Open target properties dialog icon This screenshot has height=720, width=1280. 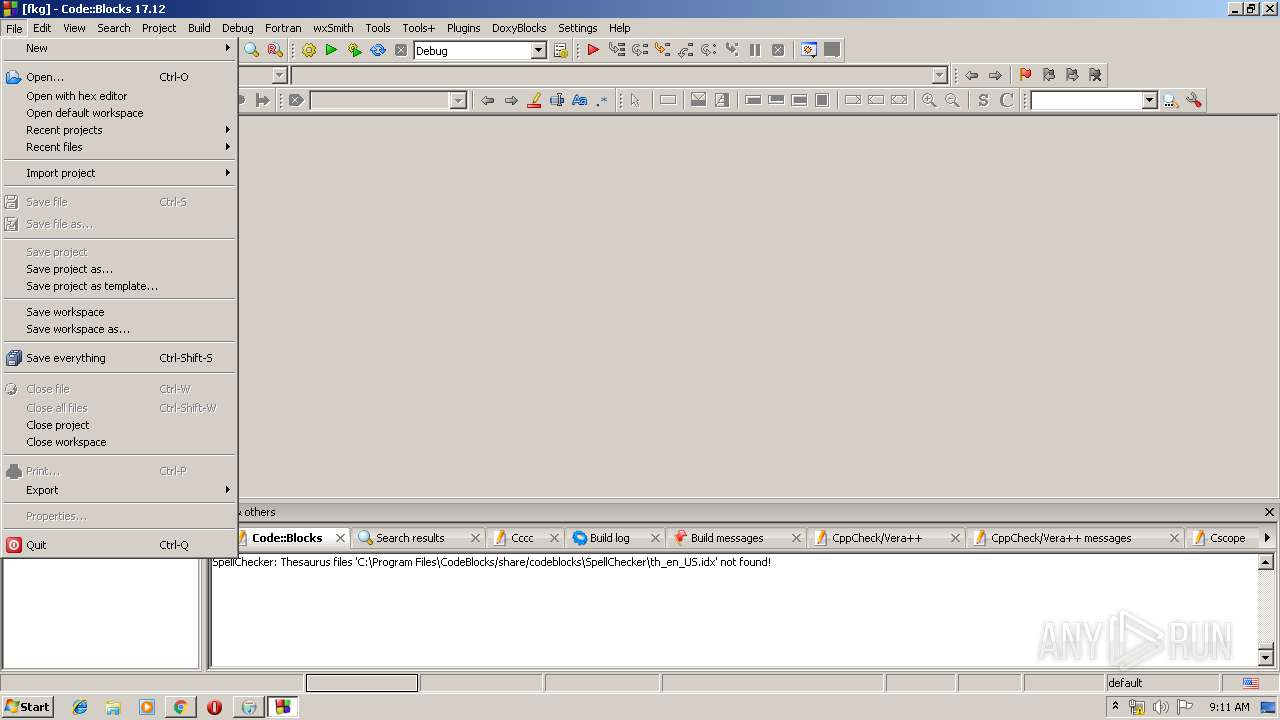click(561, 50)
